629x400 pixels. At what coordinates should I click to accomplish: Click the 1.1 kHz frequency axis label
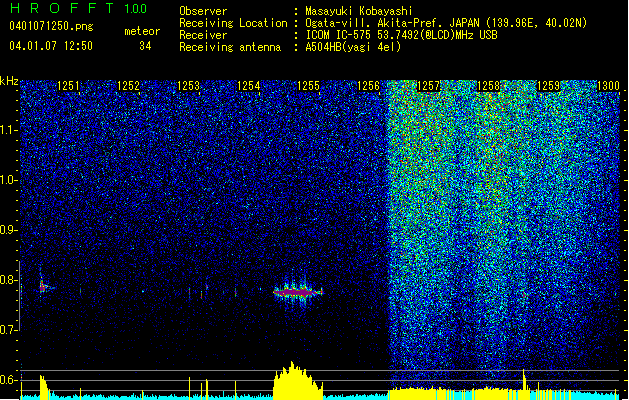(x=9, y=130)
